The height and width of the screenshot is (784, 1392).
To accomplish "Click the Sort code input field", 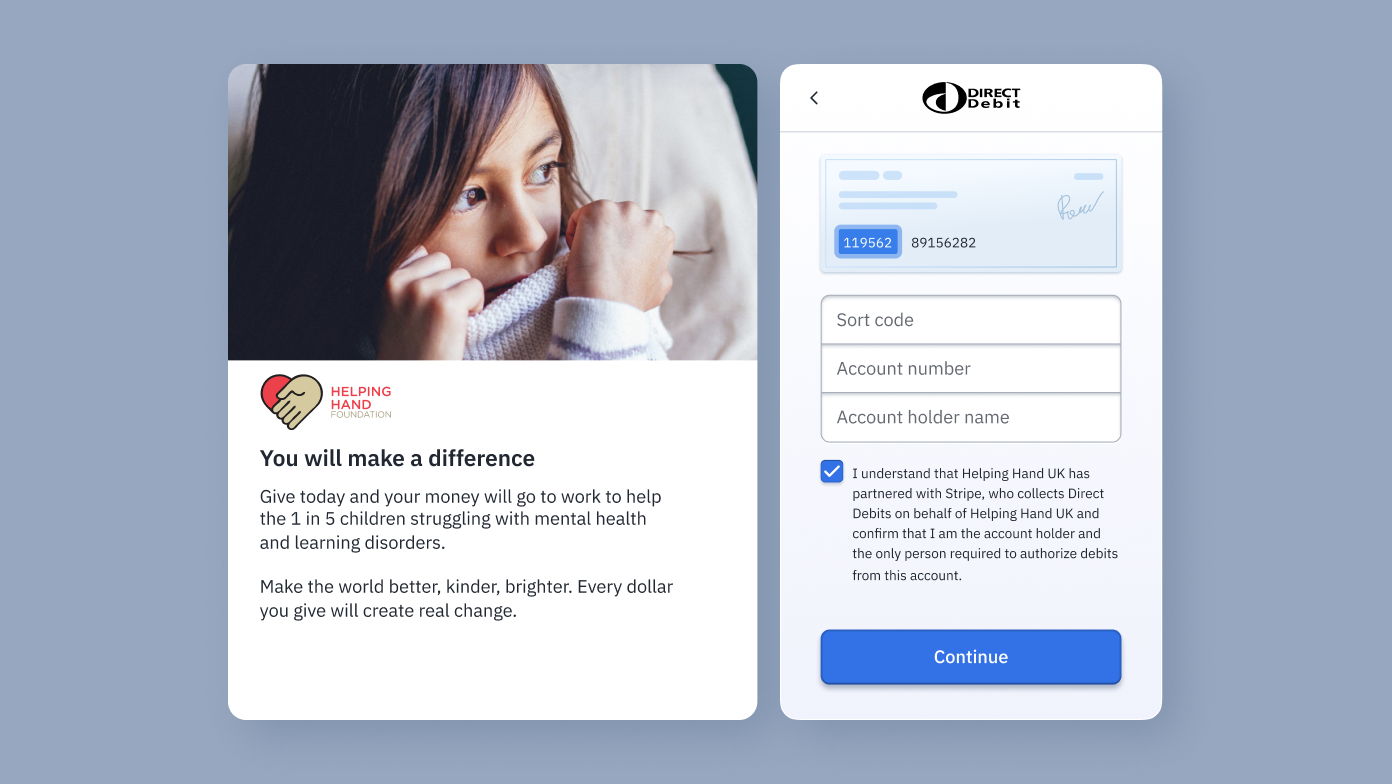I will point(970,320).
